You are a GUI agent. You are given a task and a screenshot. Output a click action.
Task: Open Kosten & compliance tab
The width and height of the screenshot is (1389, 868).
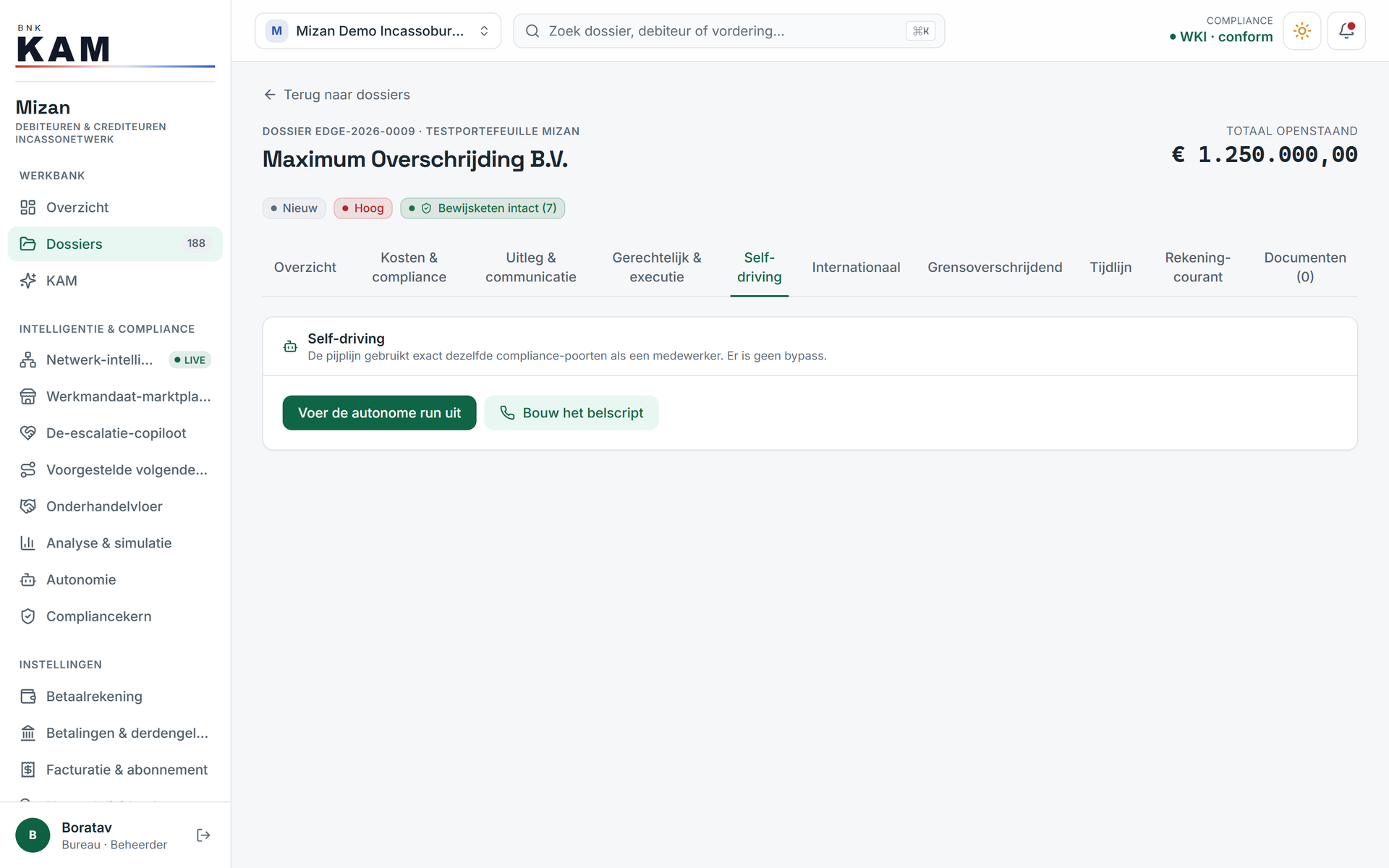[409, 268]
